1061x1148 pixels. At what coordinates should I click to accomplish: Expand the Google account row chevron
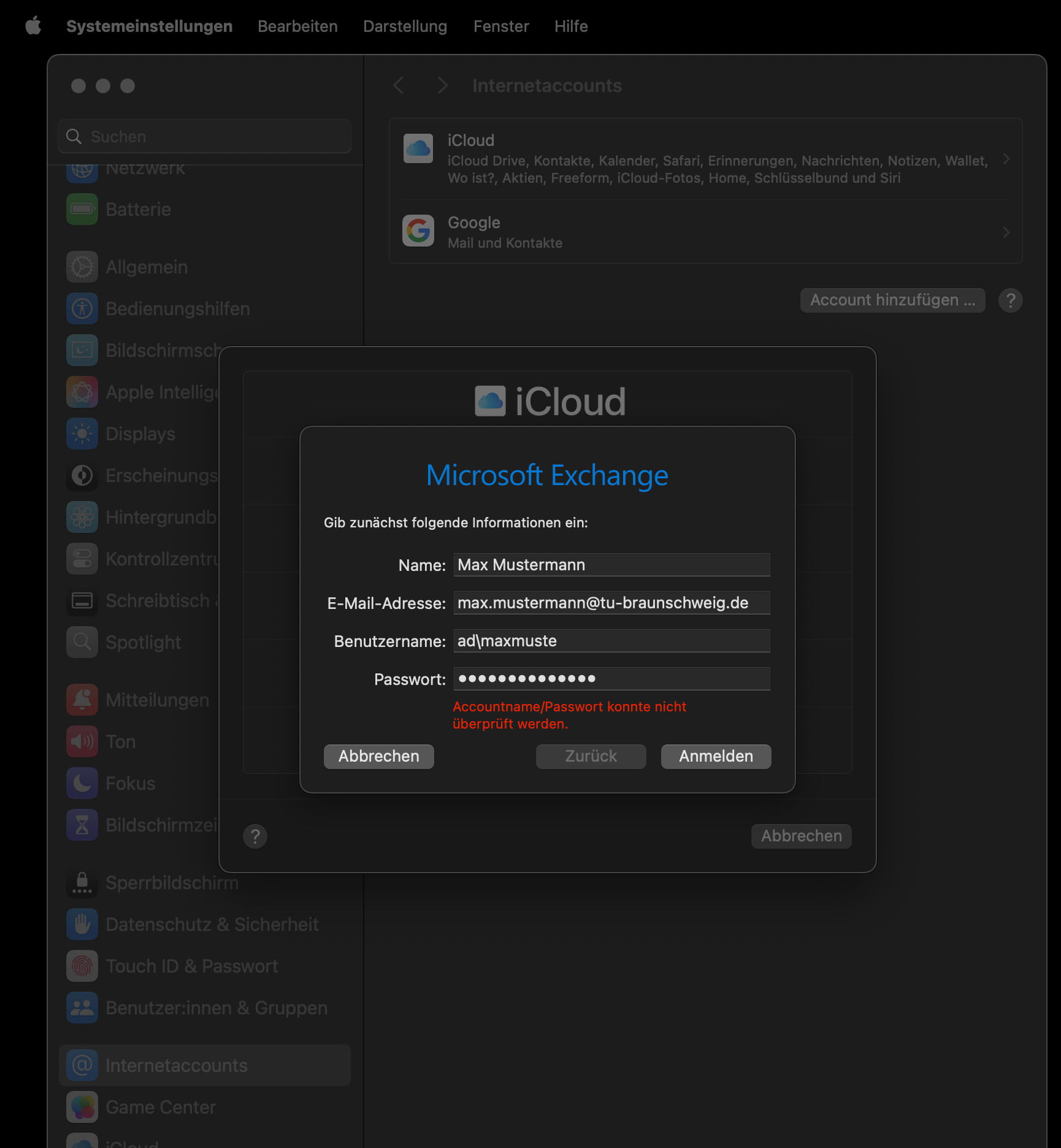[1006, 232]
